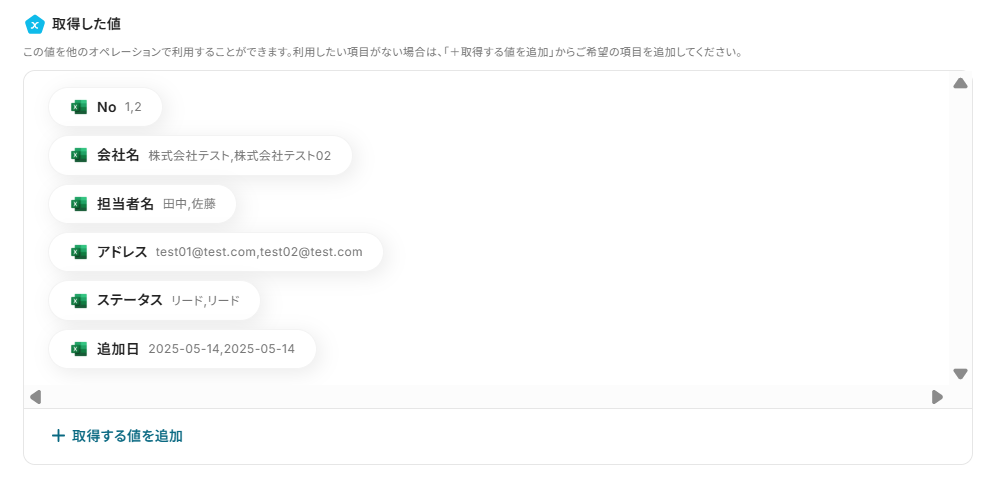Select the No value chip 1,2

106,107
